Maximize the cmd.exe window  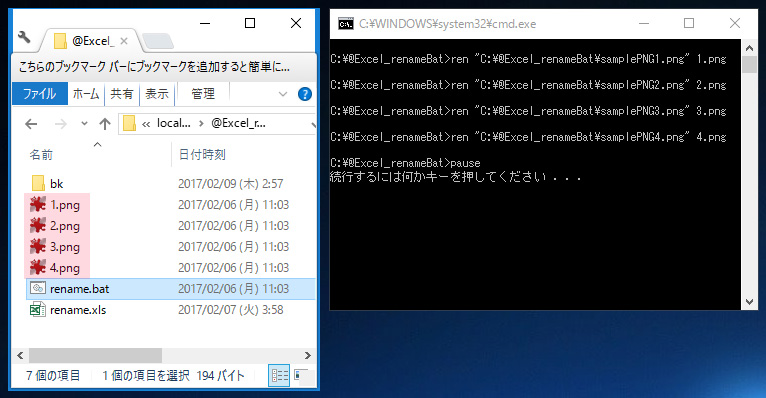[x=689, y=23]
